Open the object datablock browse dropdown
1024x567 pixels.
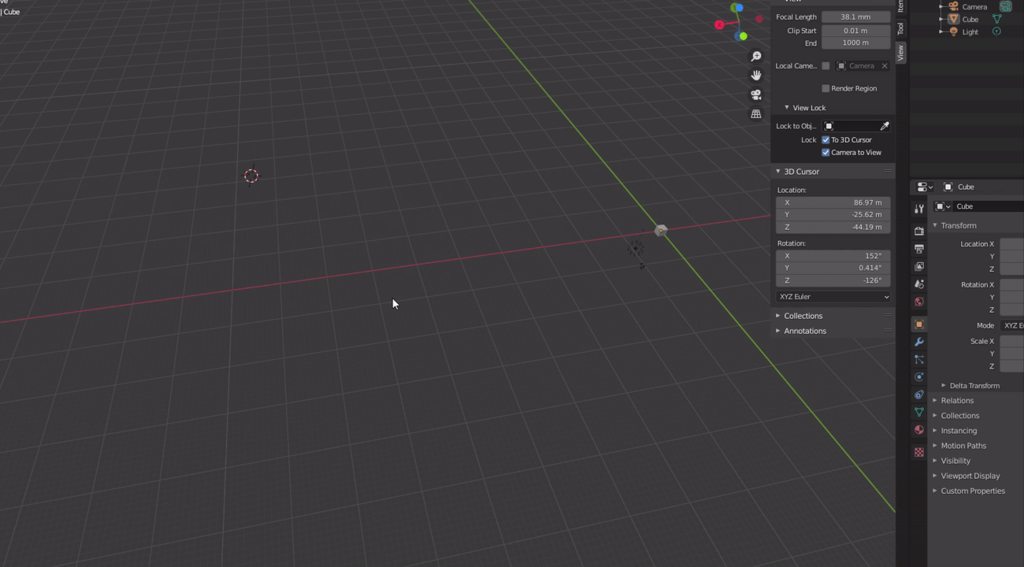[x=942, y=206]
